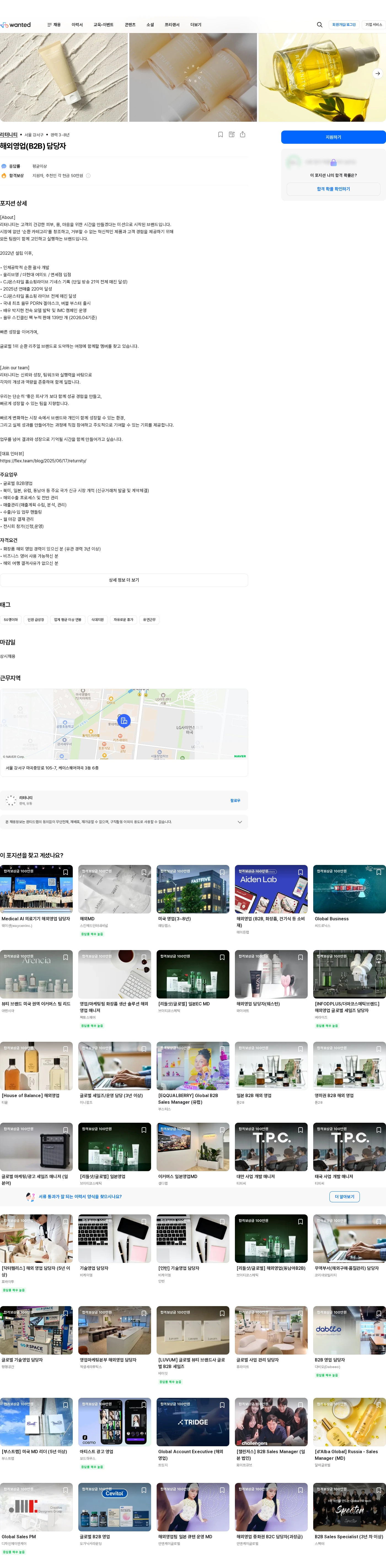Select the 유연근무 tag

coord(149,620)
